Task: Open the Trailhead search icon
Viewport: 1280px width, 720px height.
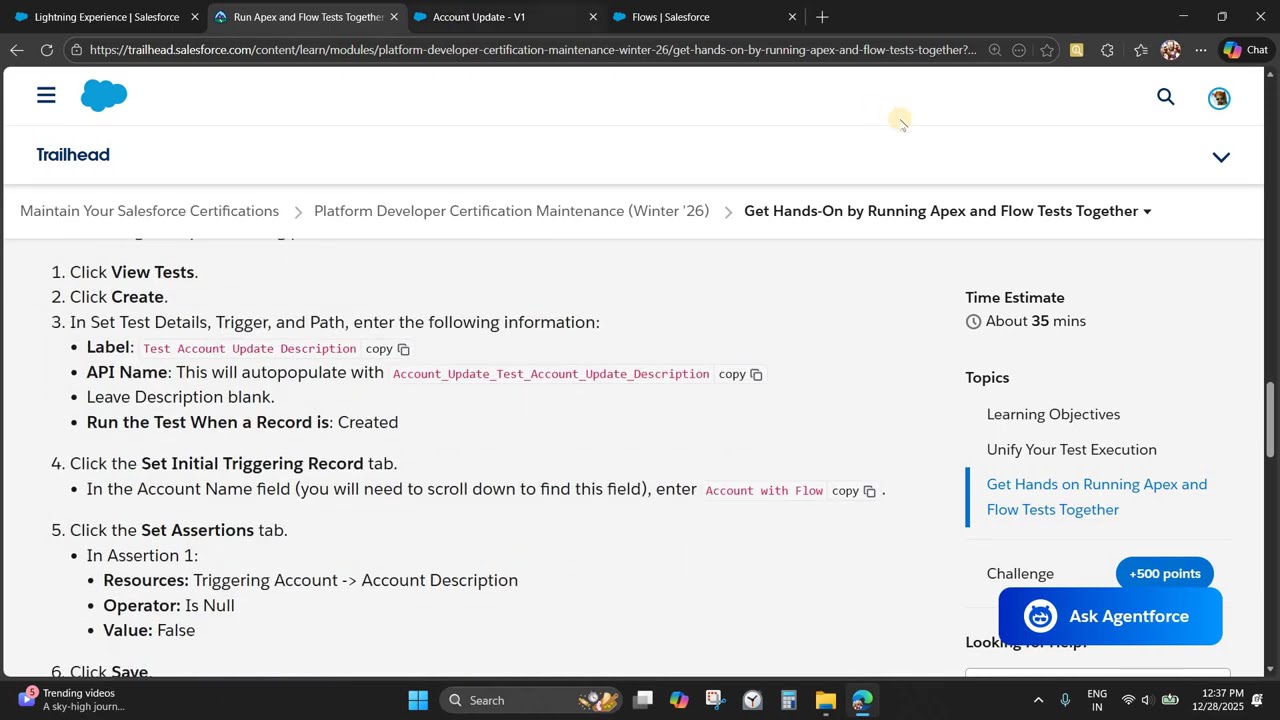Action: (1166, 97)
